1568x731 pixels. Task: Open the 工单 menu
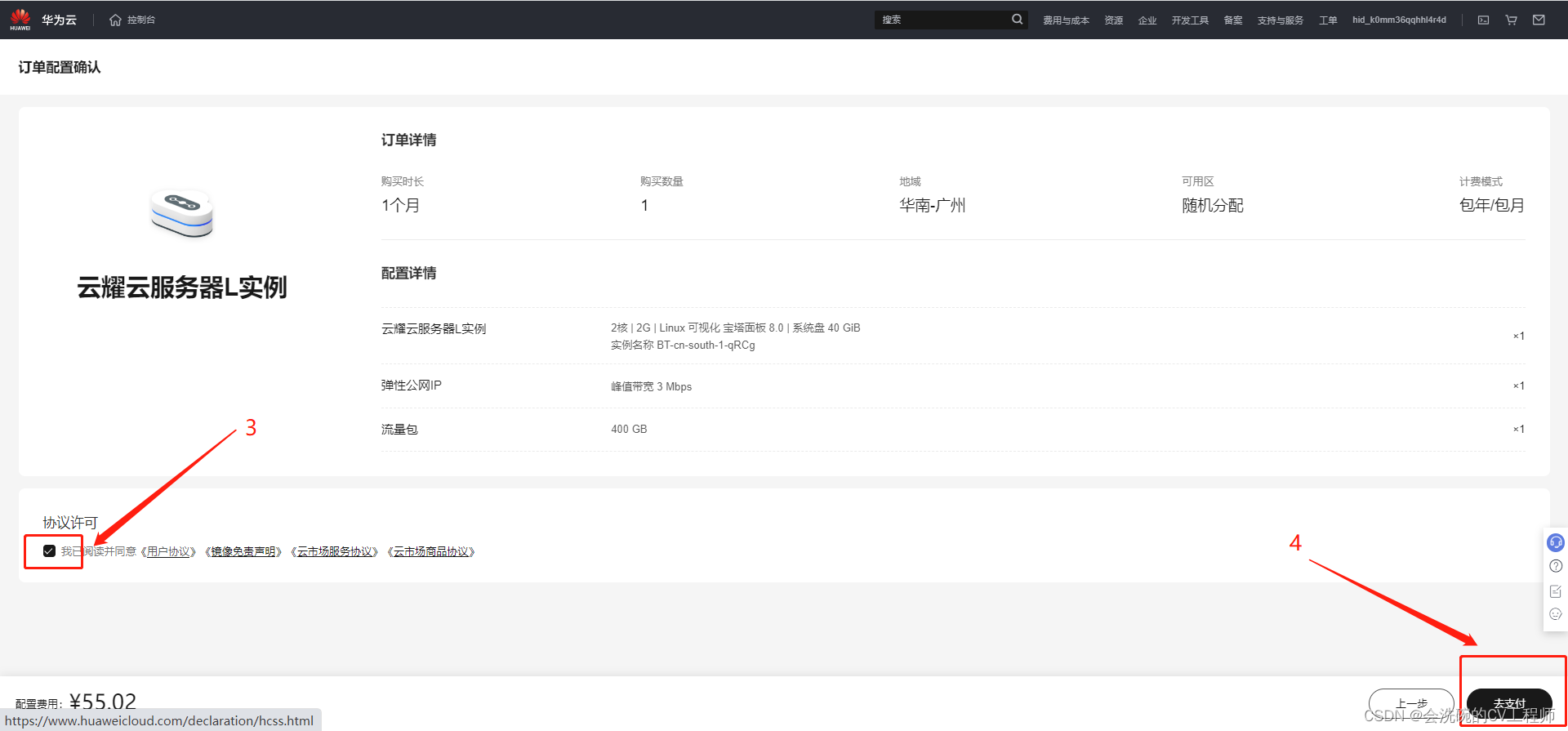(x=1328, y=20)
